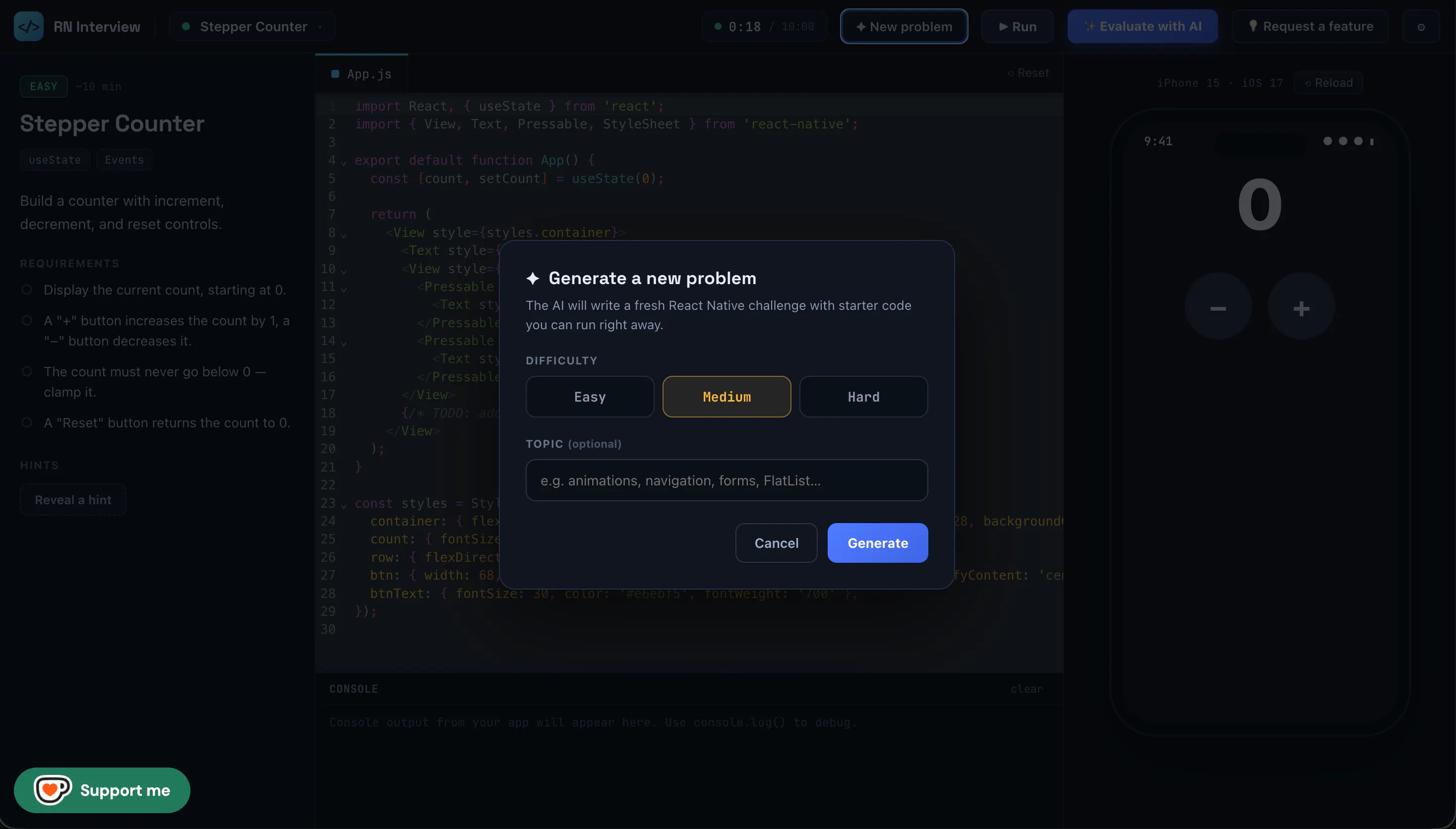Collapse code fold arrow at line 23
Screen dimensions: 1456x829
click(343, 506)
